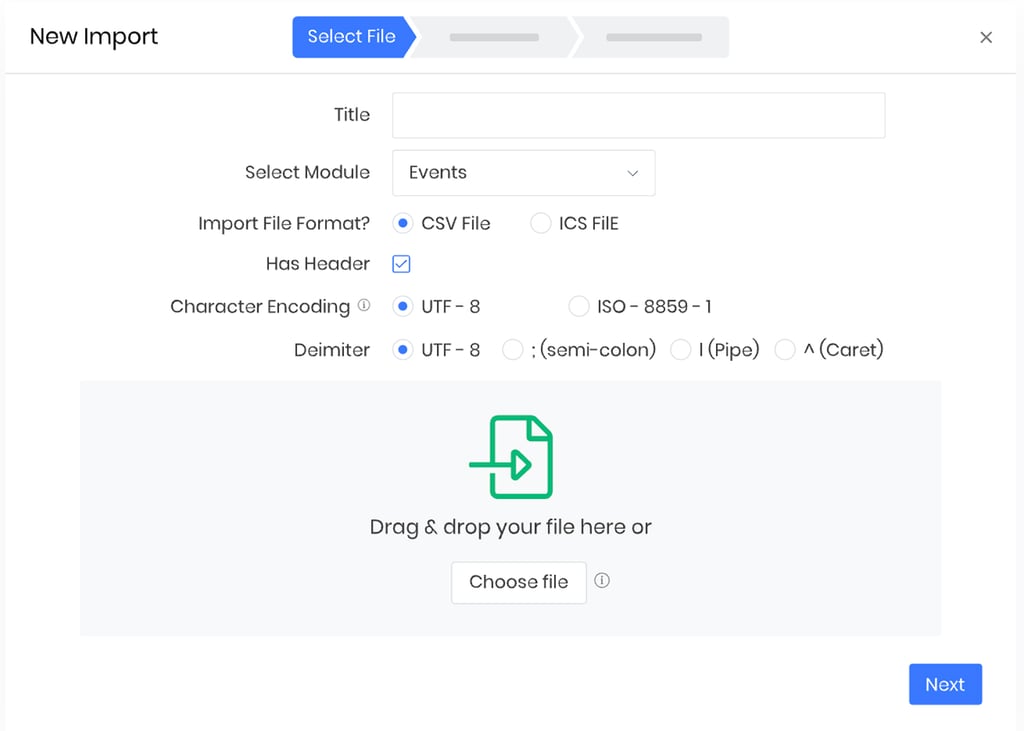The height and width of the screenshot is (731, 1024).
Task: Select the semi-colon delimiter
Action: (x=512, y=349)
